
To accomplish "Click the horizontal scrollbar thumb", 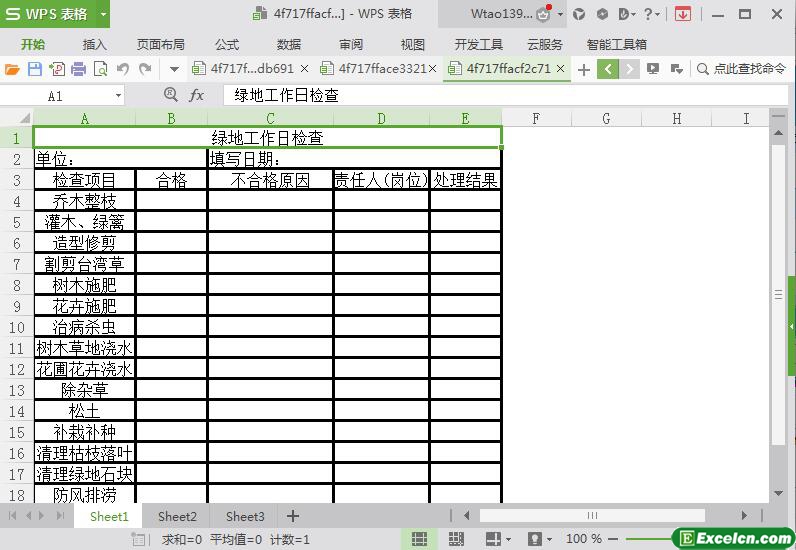I will pyautogui.click(x=592, y=515).
